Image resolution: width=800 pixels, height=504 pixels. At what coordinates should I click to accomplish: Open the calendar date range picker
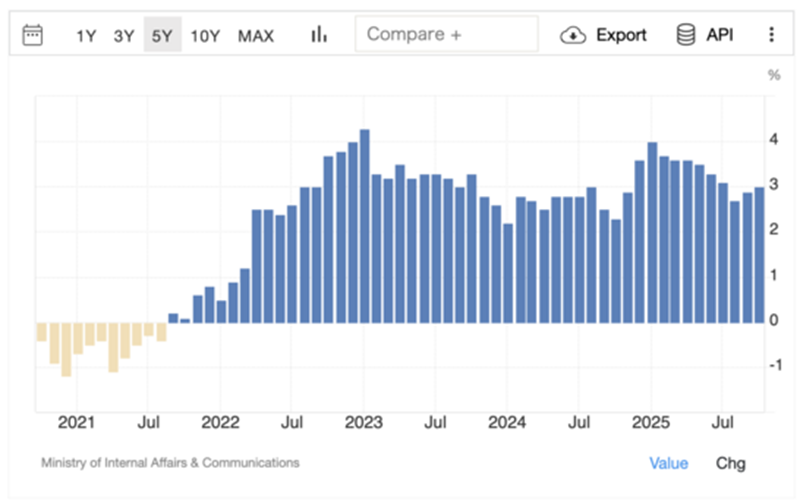33,35
